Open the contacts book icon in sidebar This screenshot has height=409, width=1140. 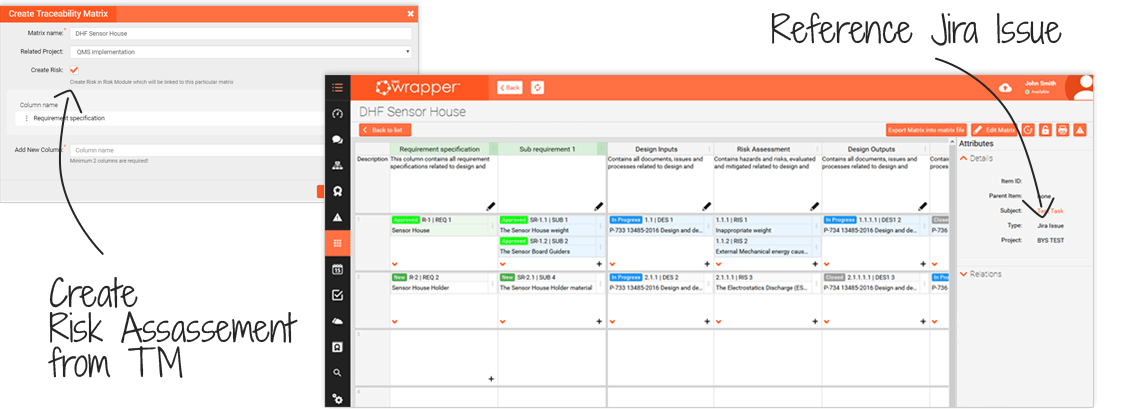(x=337, y=347)
